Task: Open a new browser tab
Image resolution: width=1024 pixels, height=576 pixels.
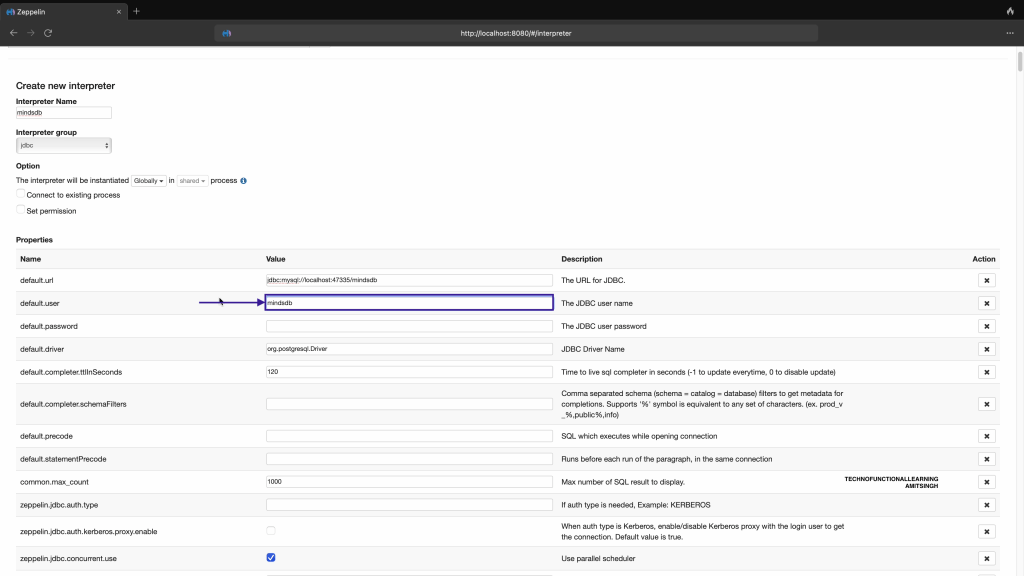Action: 136,11
